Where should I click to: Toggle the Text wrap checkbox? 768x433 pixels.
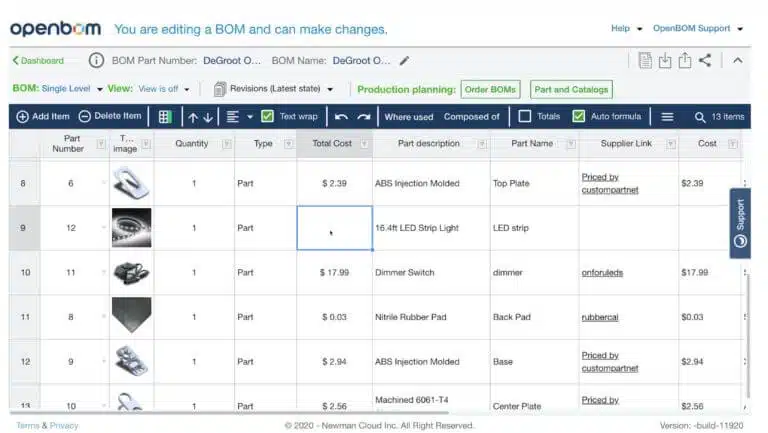(x=267, y=116)
